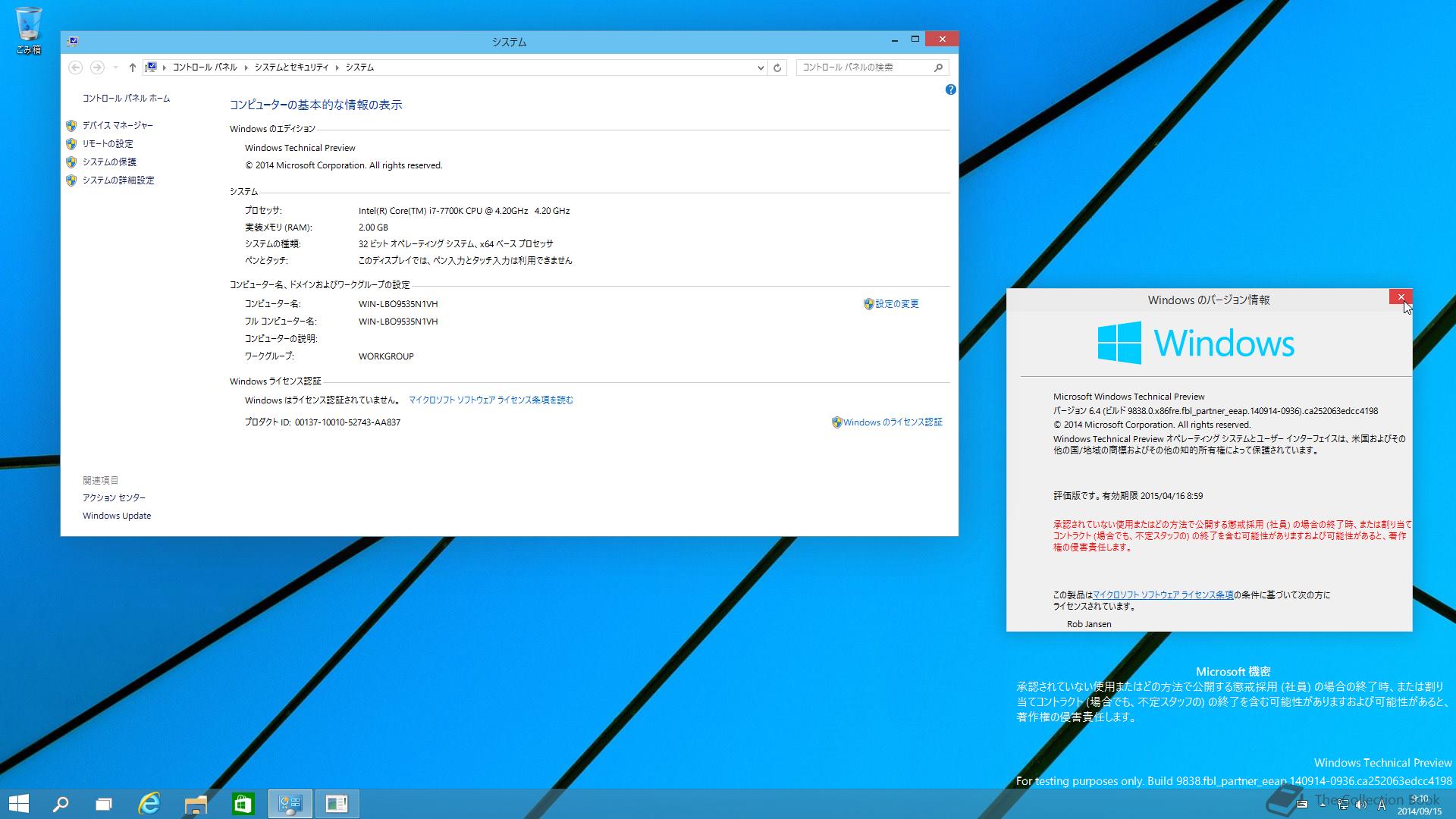Launch Internet Explorer from taskbar

(149, 804)
